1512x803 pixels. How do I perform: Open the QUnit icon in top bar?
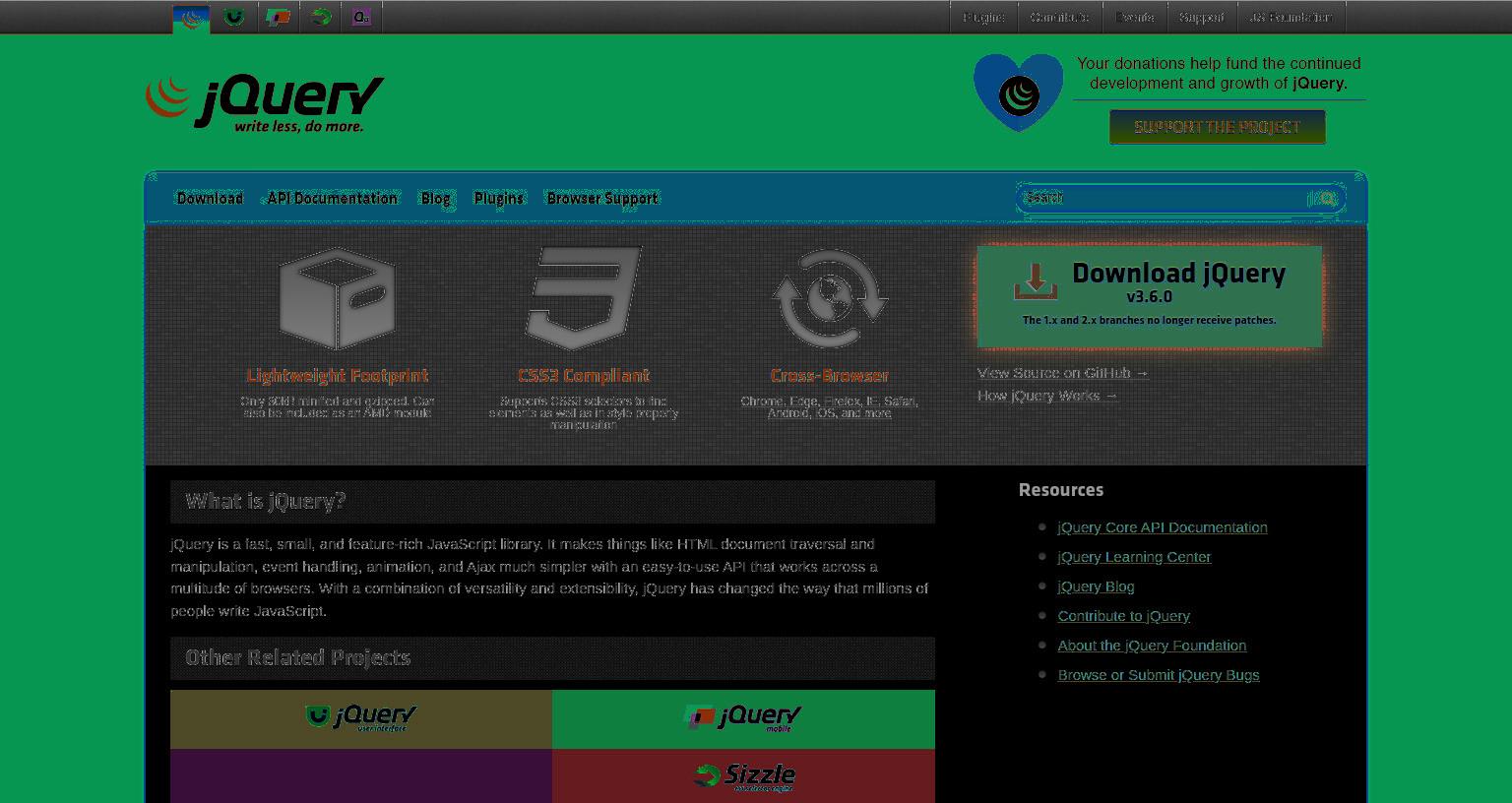(361, 18)
